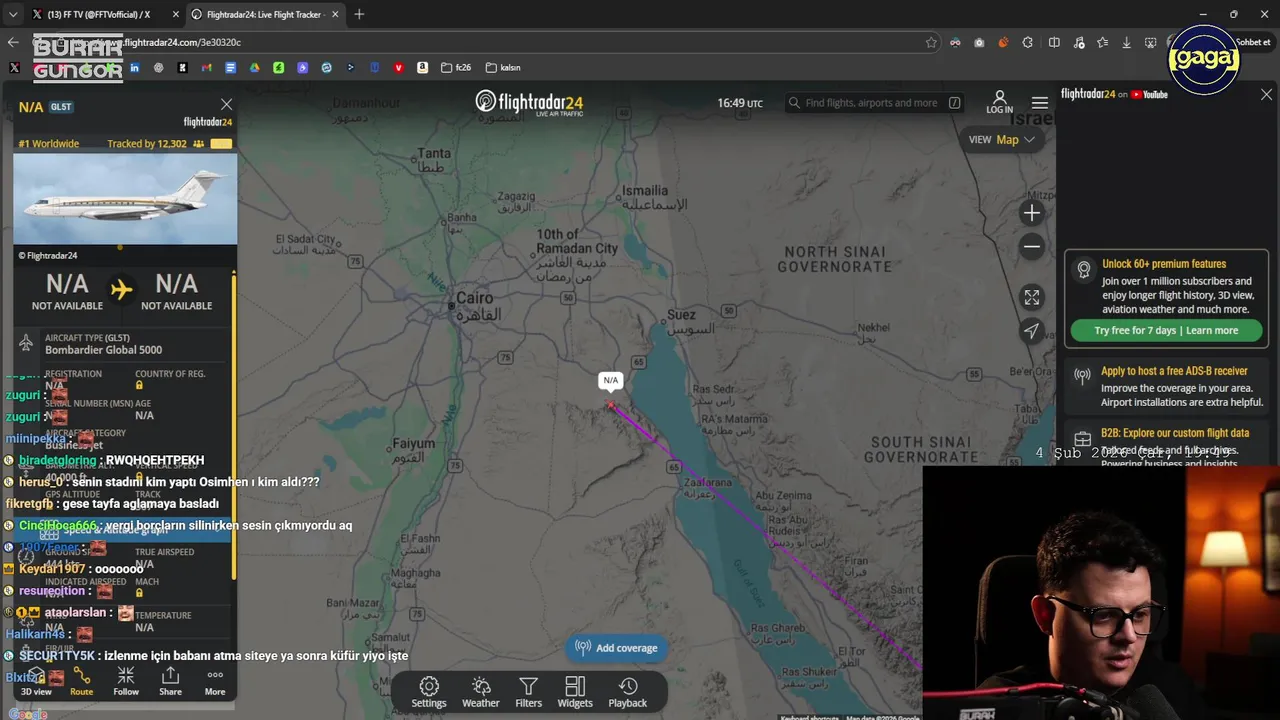Click the screenshot capture toolbar icon
The height and width of the screenshot is (720, 1280).
1151,42
